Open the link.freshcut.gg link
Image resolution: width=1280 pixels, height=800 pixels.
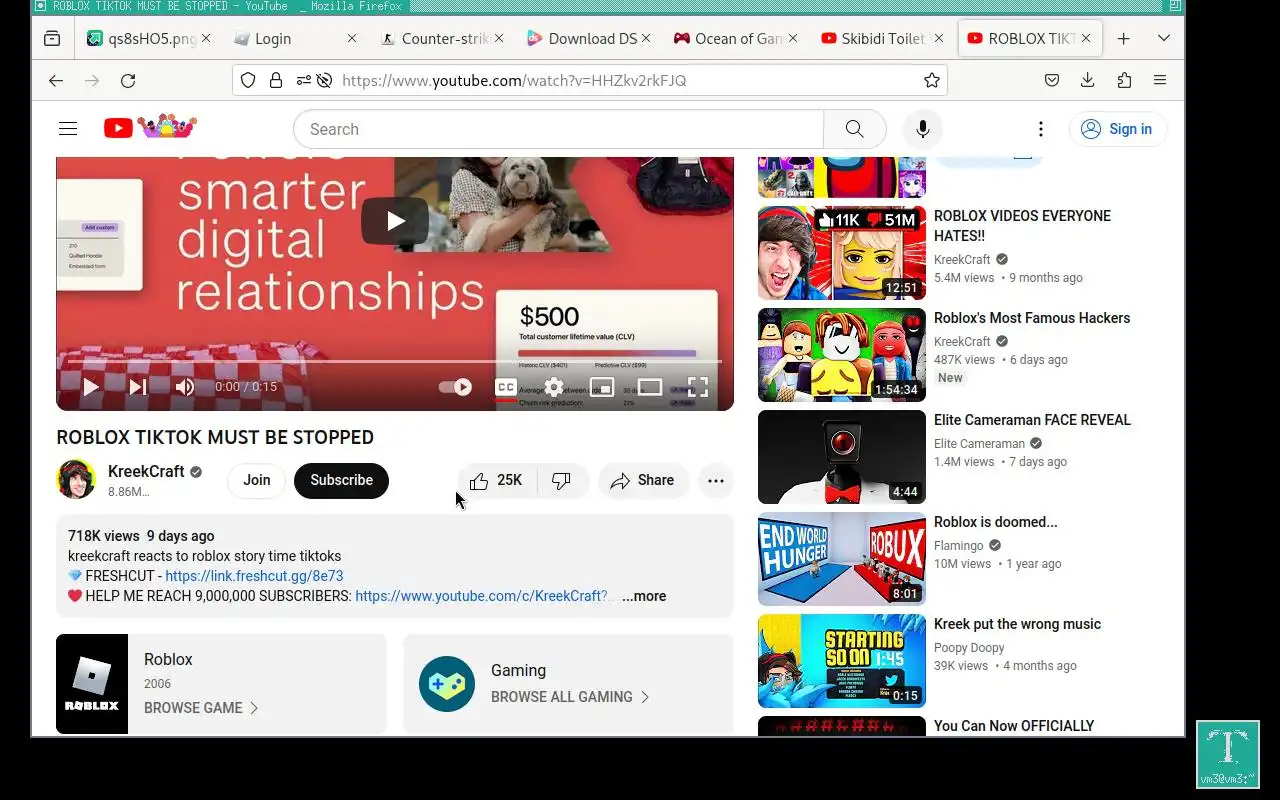[254, 576]
